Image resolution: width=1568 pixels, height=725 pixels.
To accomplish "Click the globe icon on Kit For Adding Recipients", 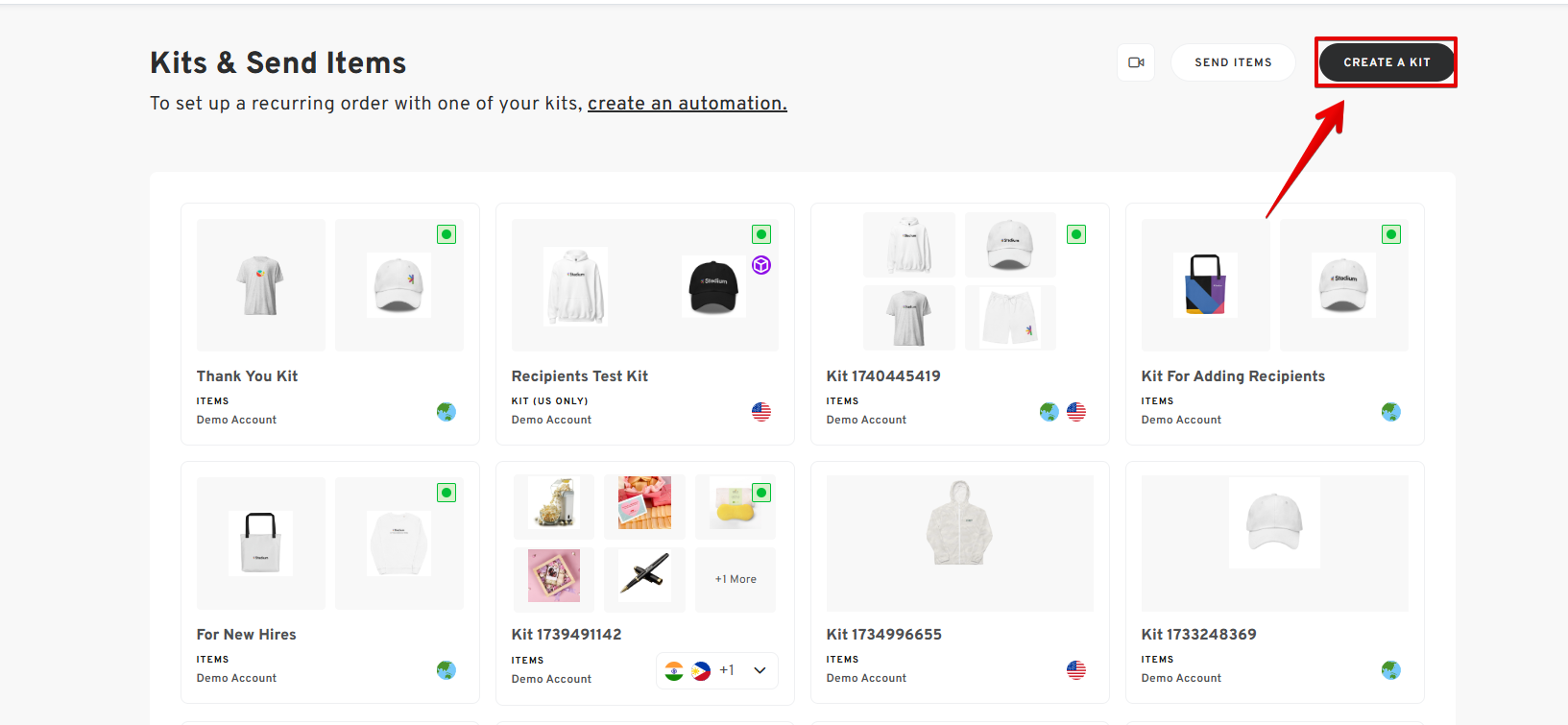I will (1391, 412).
